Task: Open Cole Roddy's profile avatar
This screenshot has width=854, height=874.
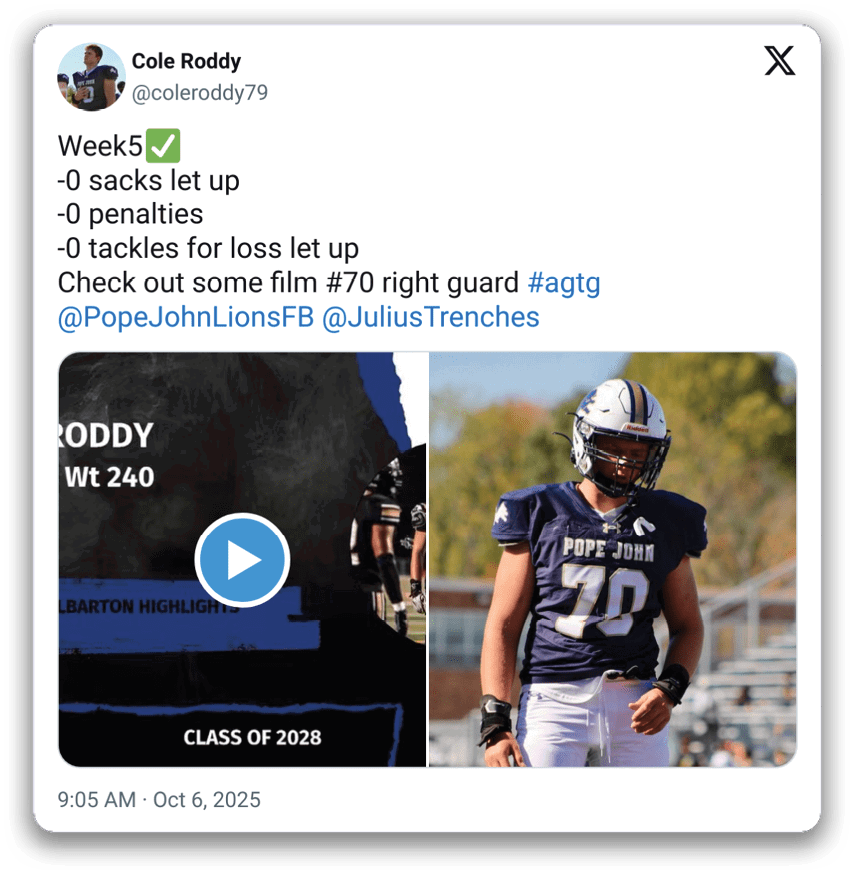Action: click(91, 77)
